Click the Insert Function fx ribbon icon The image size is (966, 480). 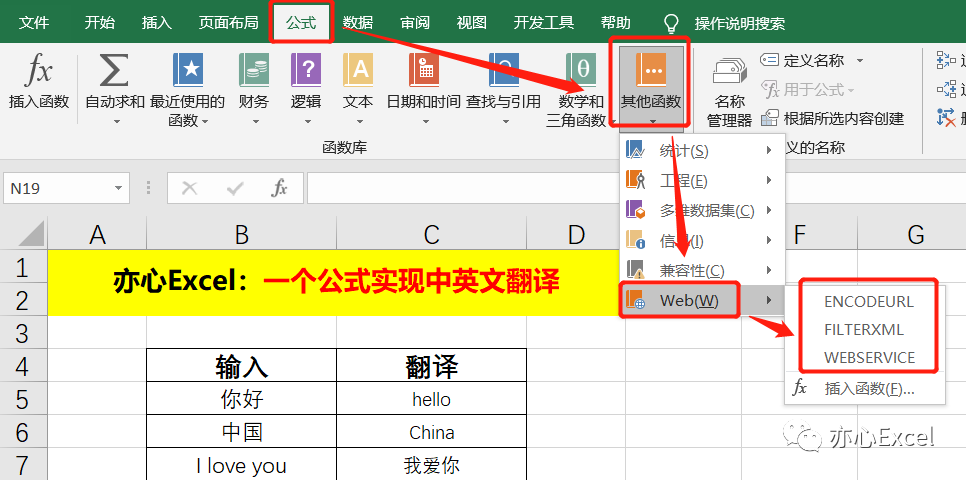(x=38, y=71)
